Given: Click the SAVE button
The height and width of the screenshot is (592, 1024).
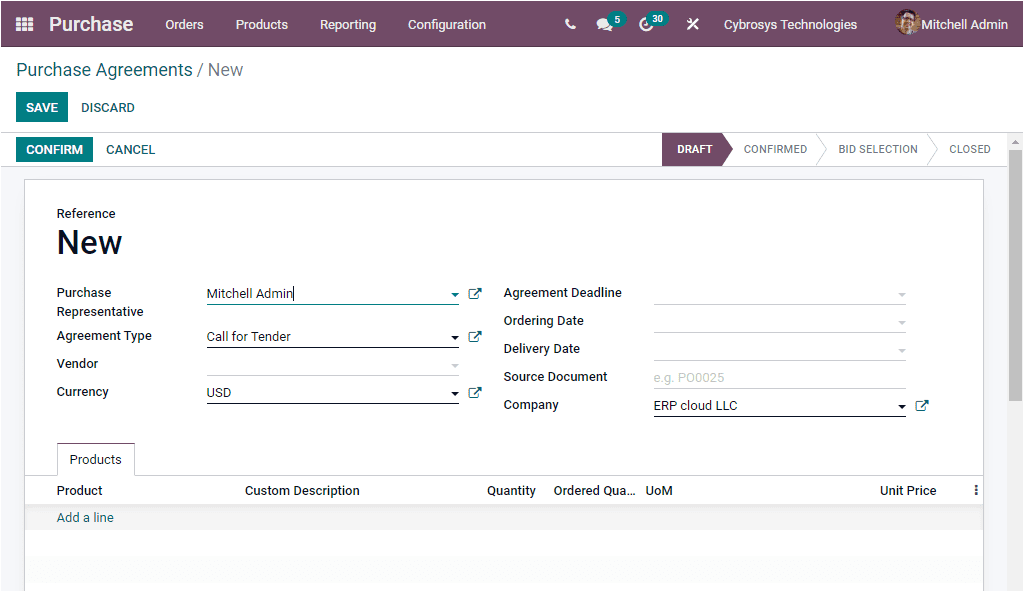Looking at the screenshot, I should (41, 107).
